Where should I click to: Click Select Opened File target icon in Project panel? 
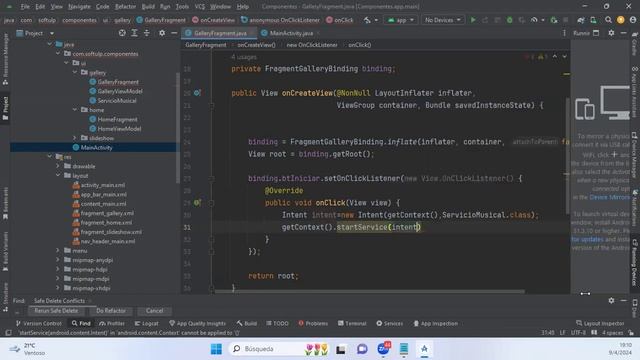(122, 33)
